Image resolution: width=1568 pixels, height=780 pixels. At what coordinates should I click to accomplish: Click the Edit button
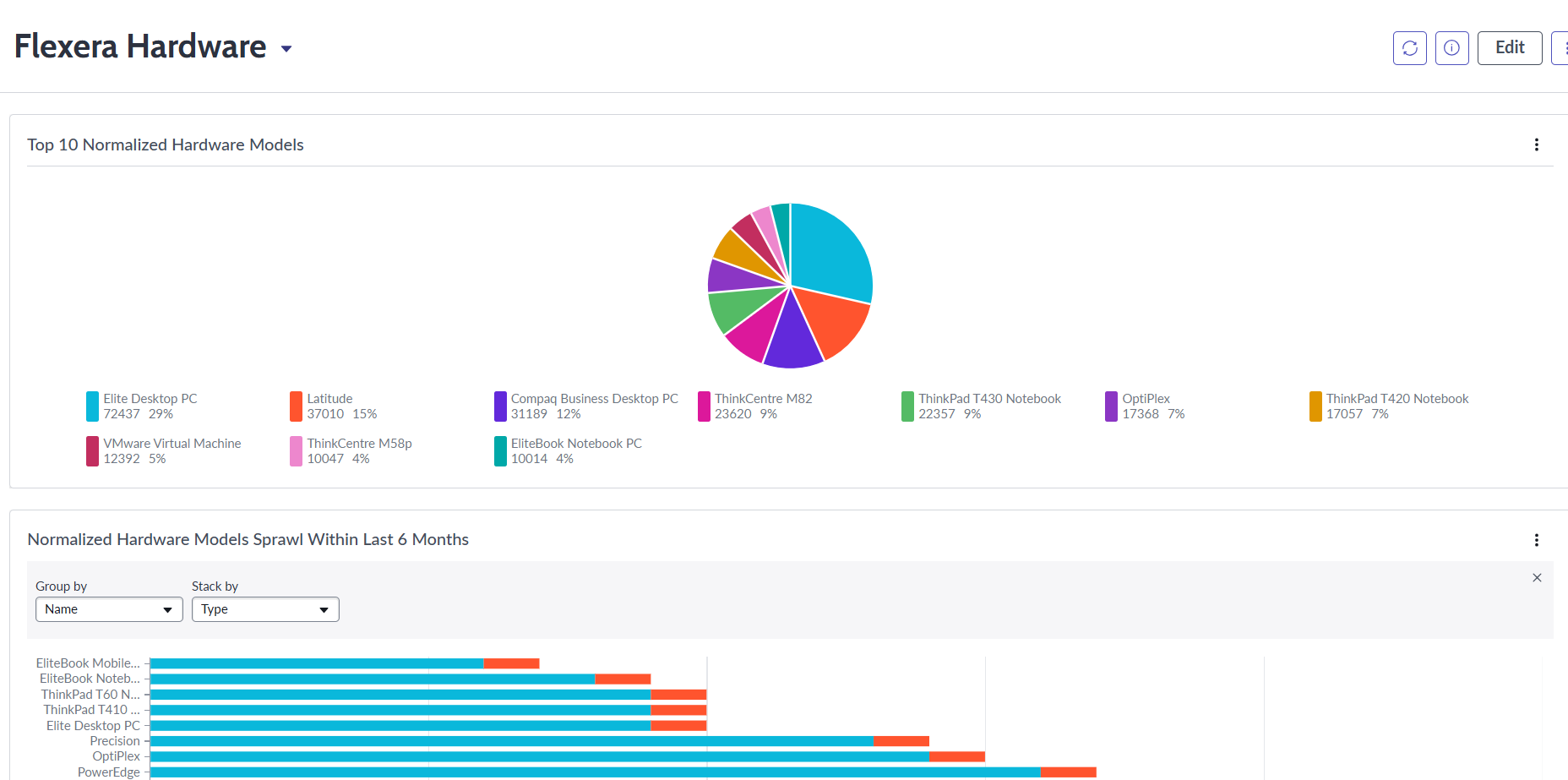(1509, 48)
